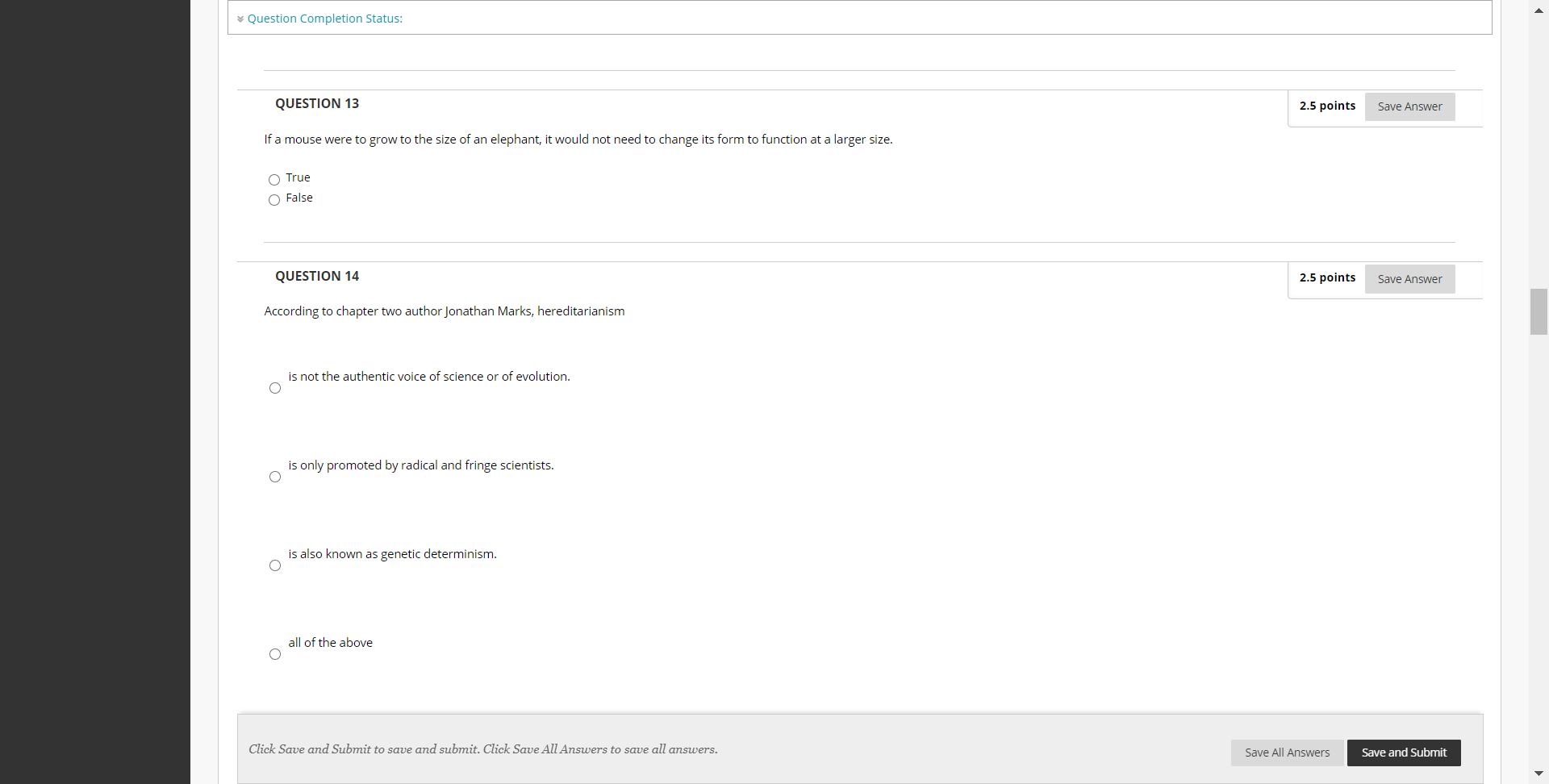This screenshot has height=784, width=1549.
Task: Click the Question 14 heading
Action: pyautogui.click(x=316, y=276)
